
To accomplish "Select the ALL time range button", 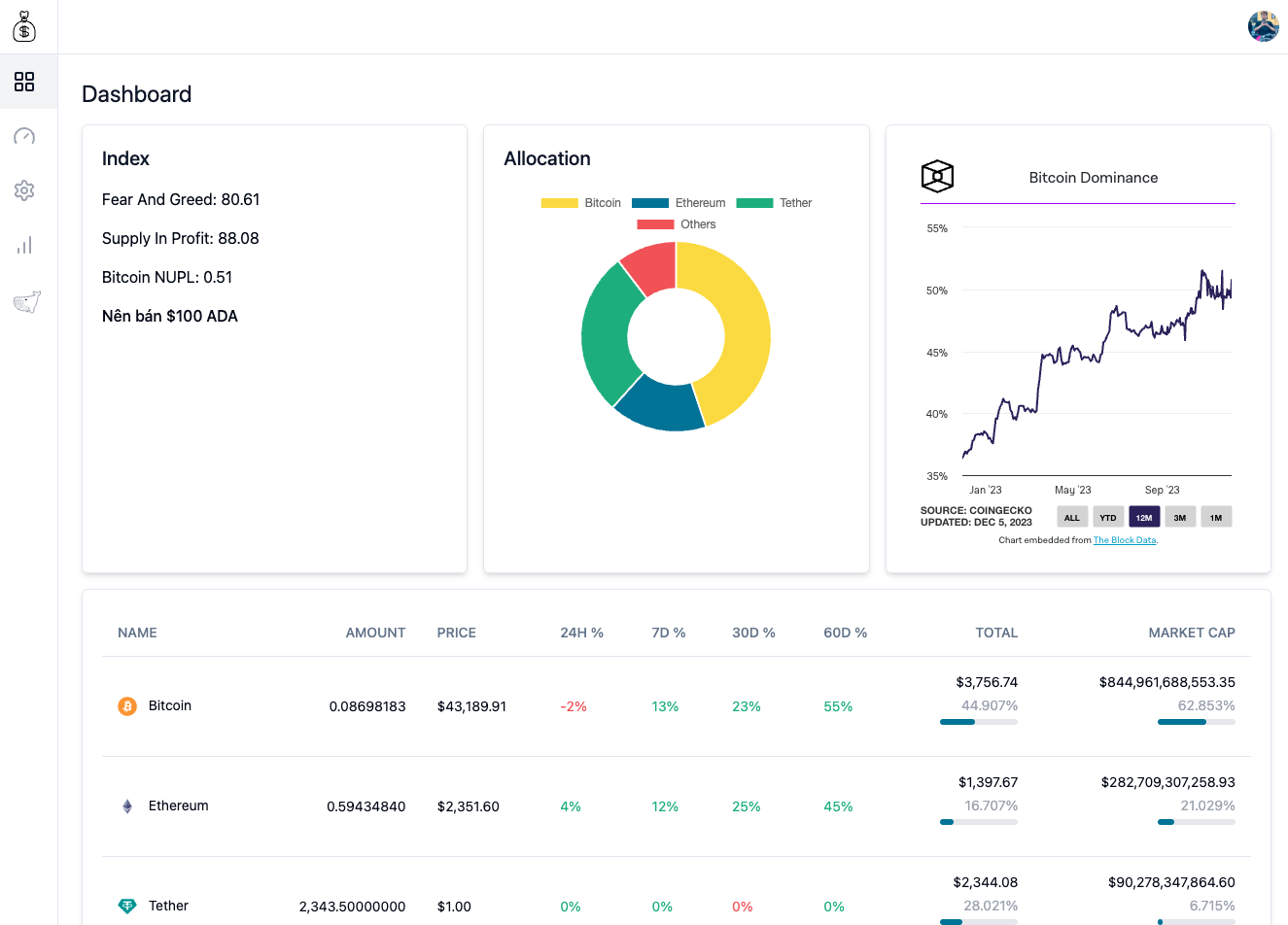I will (1072, 518).
